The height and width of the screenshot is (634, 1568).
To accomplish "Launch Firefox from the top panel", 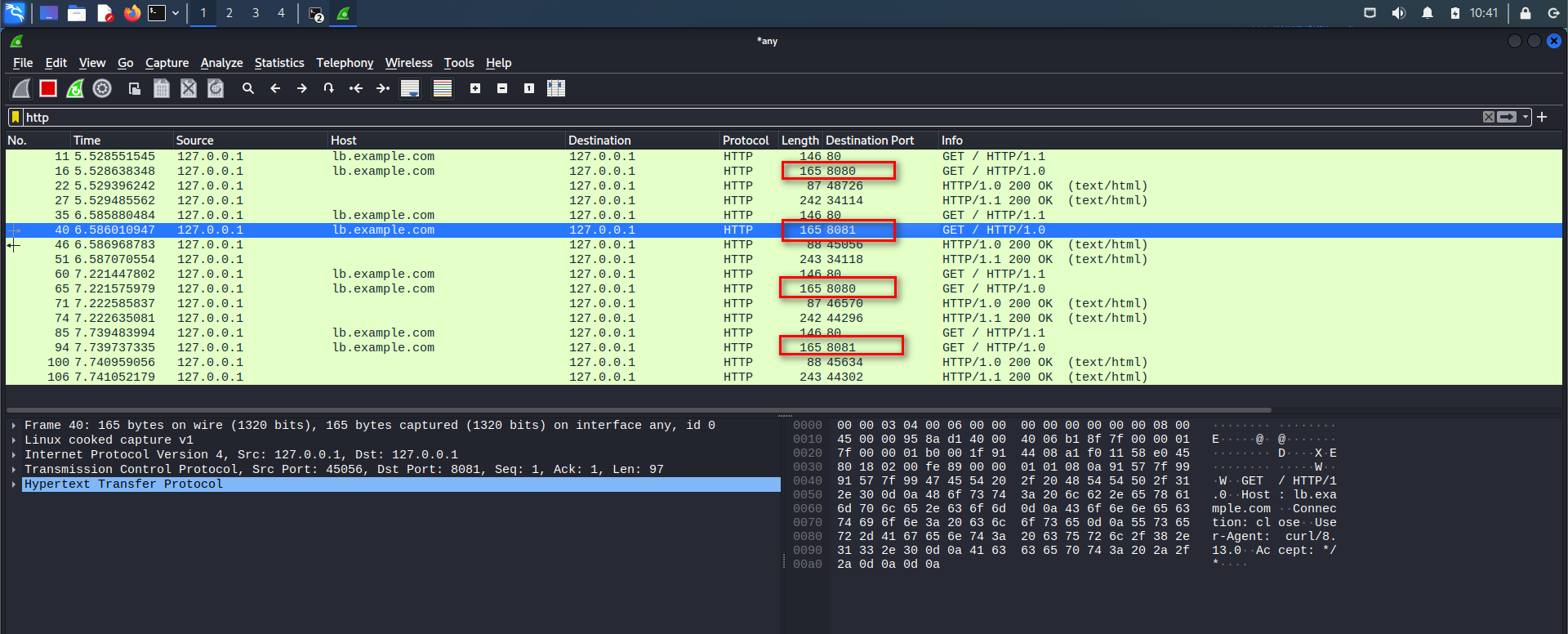I will point(131,13).
